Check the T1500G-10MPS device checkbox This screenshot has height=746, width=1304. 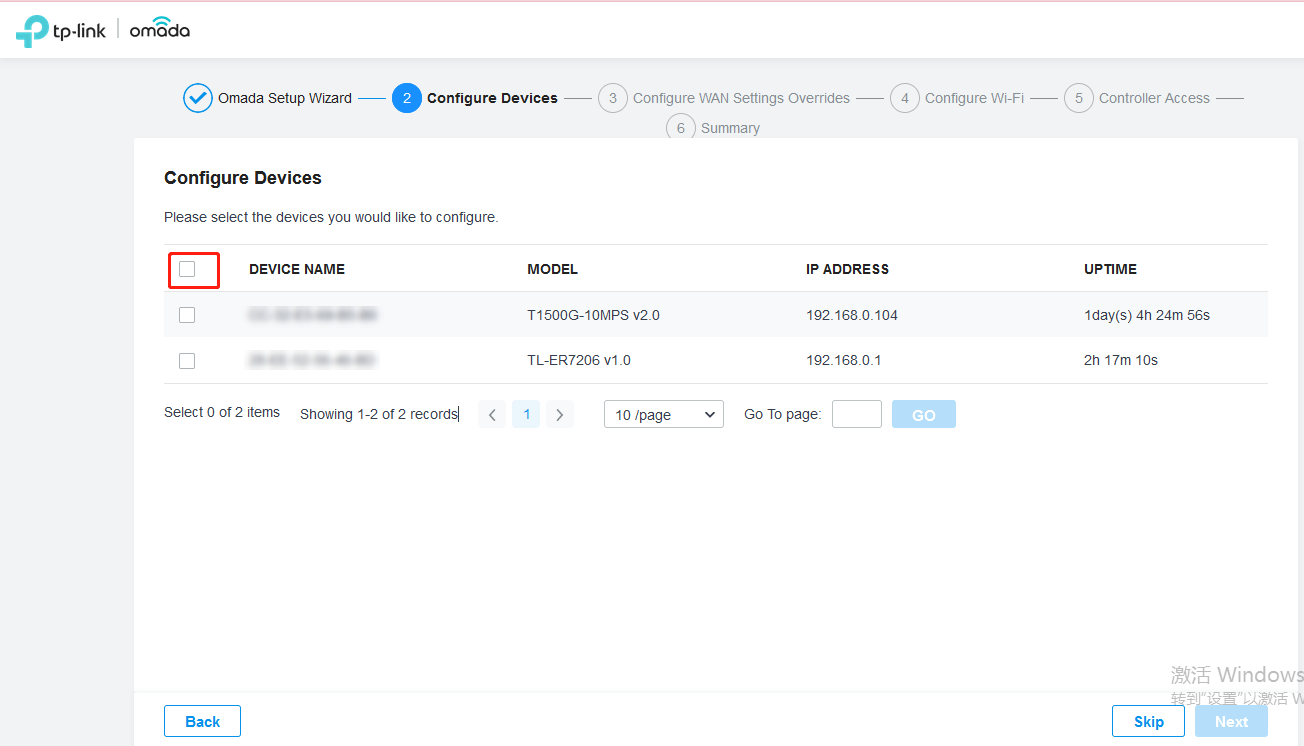pos(187,314)
